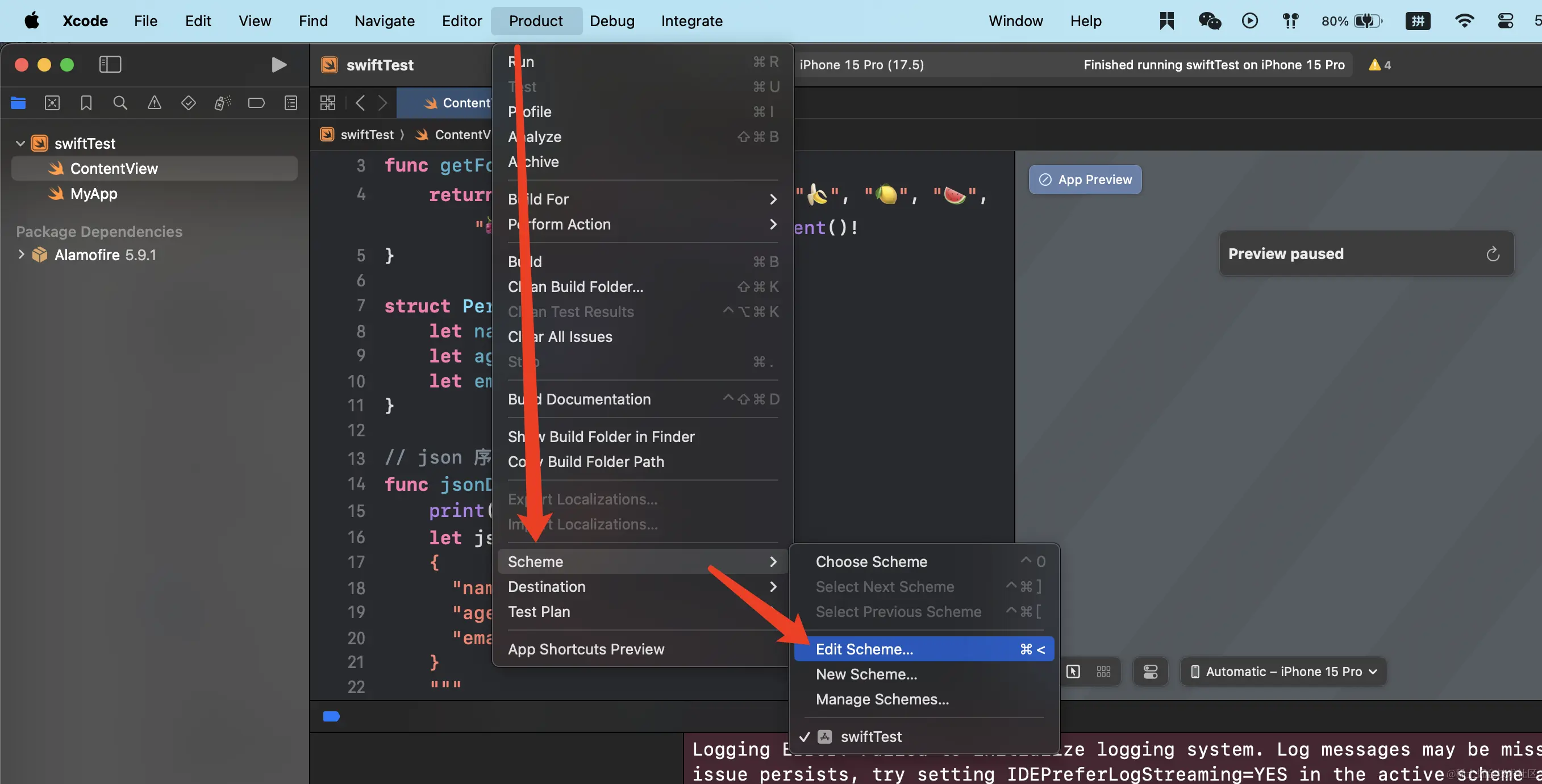Open the Report navigator icon

click(291, 103)
